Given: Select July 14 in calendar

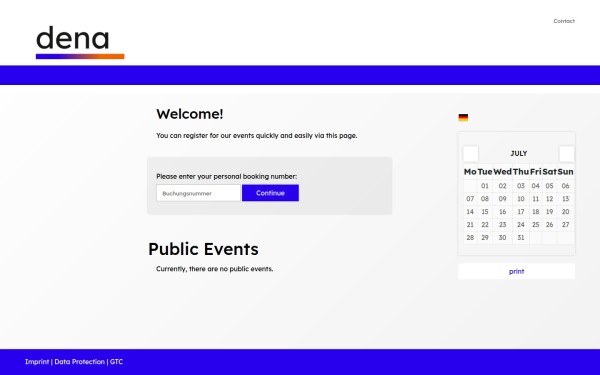Looking at the screenshot, I should point(470,212).
